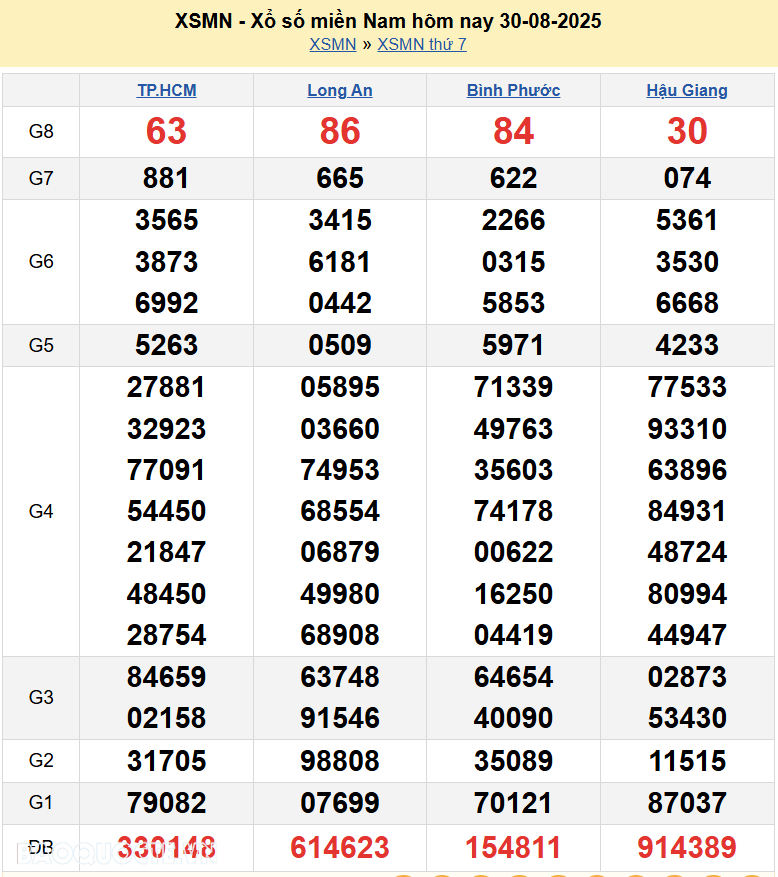The image size is (778, 877).
Task: Open the XSMN breadcrumb link
Action: pyautogui.click(x=332, y=44)
